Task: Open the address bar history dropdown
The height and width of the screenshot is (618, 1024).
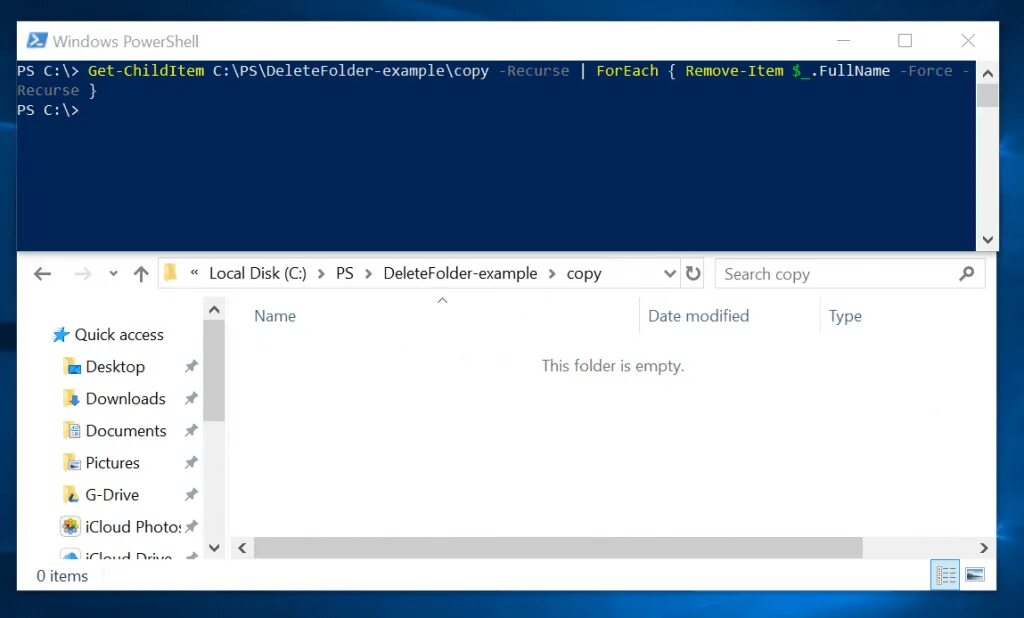Action: [x=669, y=274]
